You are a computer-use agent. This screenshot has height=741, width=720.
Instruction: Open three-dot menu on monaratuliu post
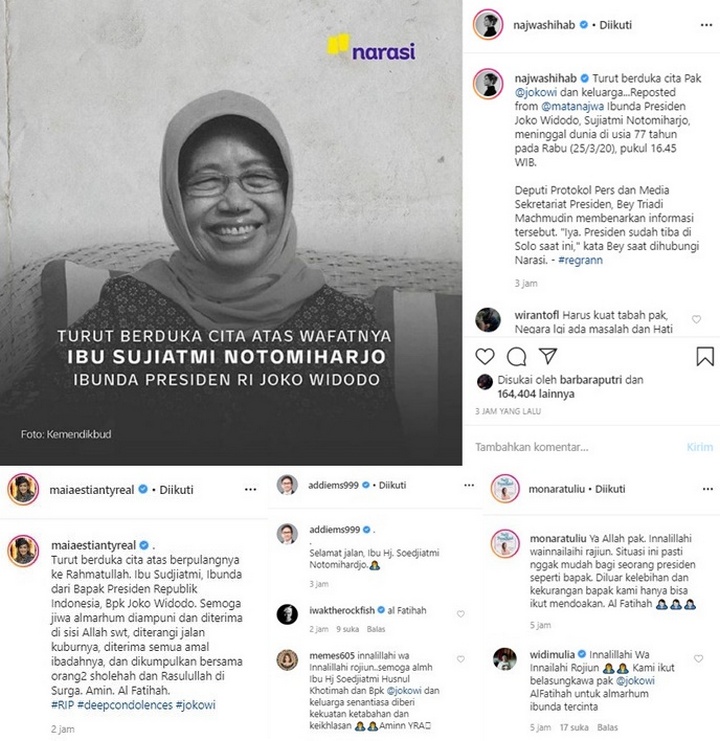pyautogui.click(x=708, y=489)
